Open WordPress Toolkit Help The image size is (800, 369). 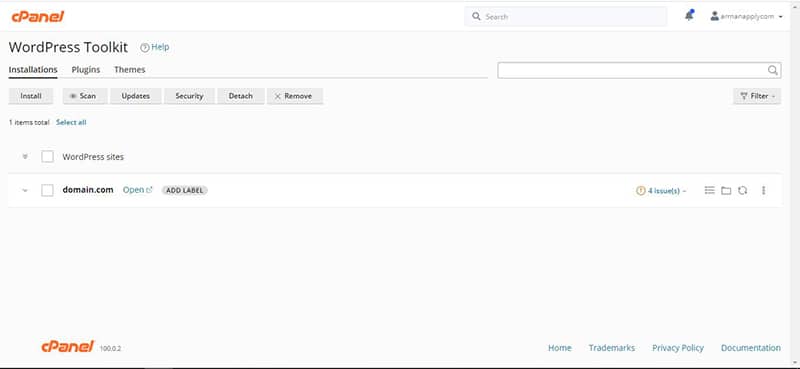(x=155, y=47)
